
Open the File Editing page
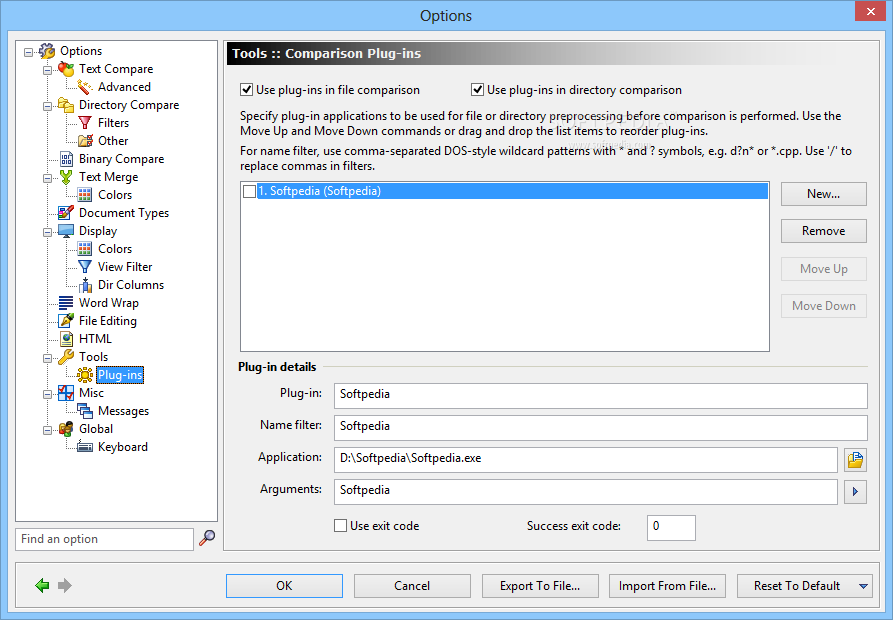click(108, 321)
